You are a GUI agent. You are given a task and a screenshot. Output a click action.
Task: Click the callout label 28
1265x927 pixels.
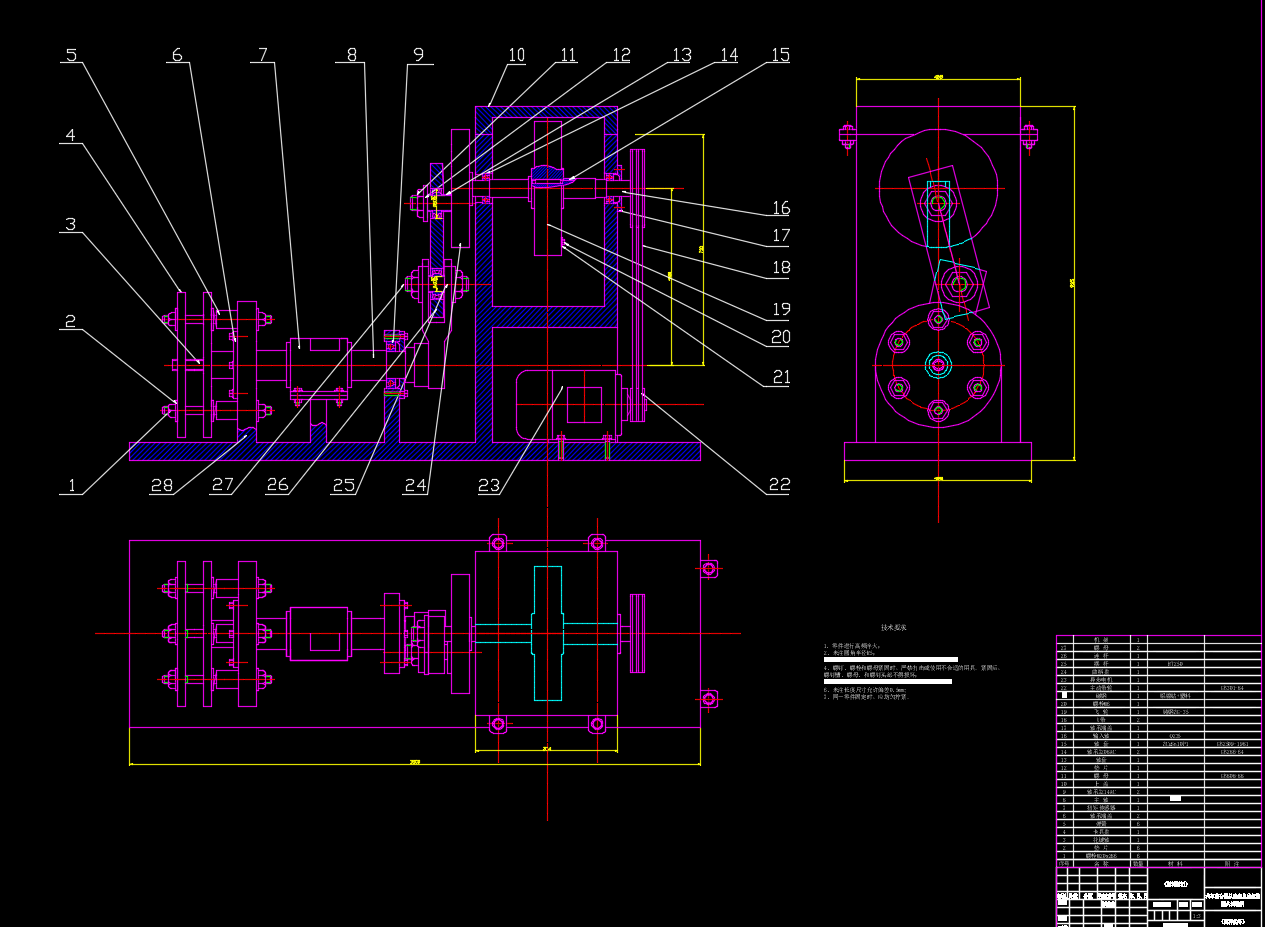162,485
